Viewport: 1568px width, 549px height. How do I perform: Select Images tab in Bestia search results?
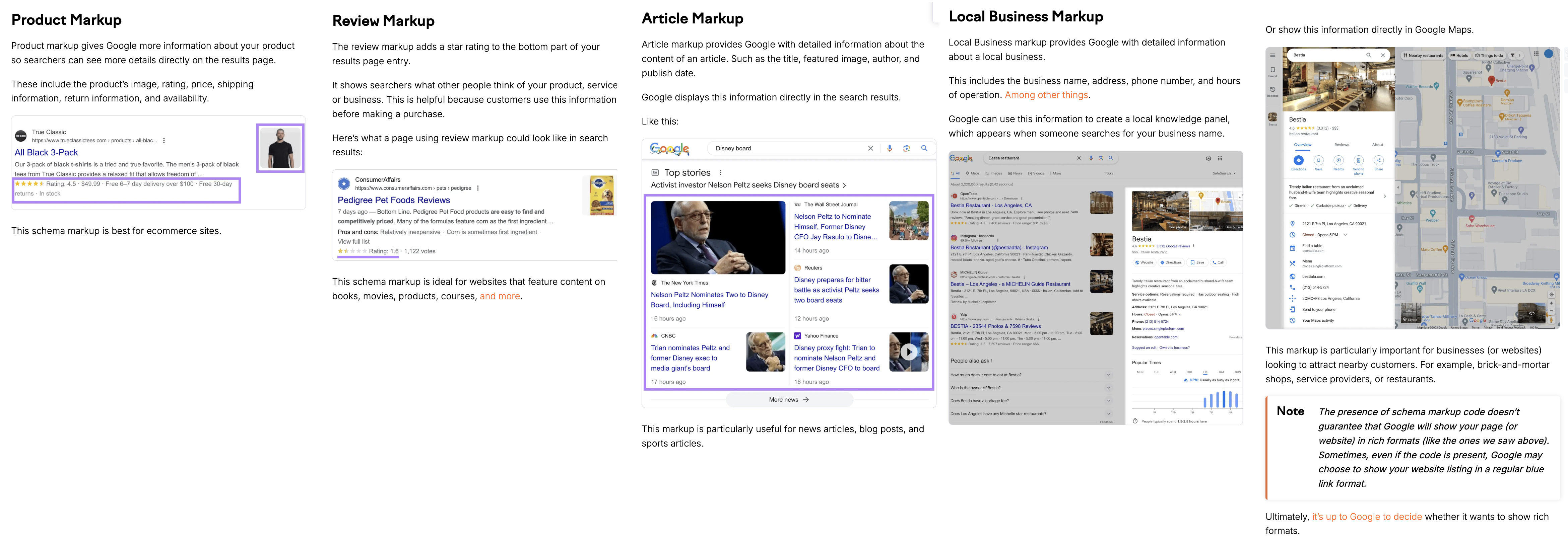[x=994, y=173]
